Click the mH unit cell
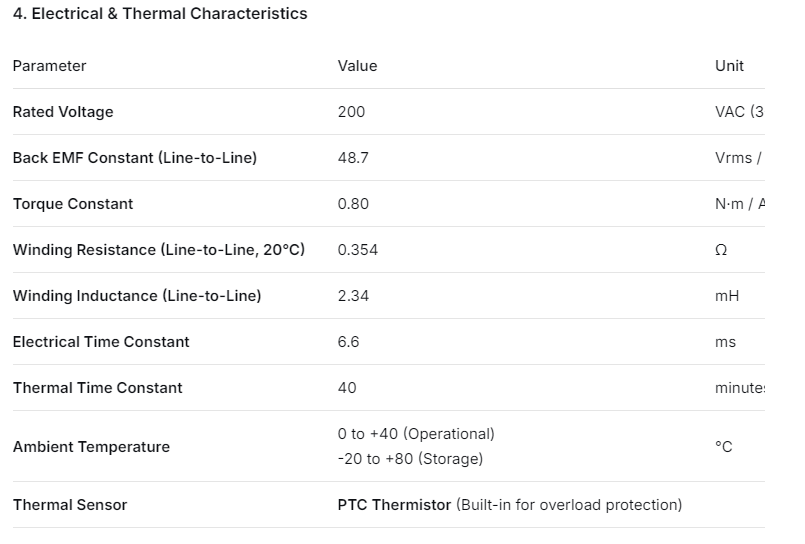 (x=726, y=296)
